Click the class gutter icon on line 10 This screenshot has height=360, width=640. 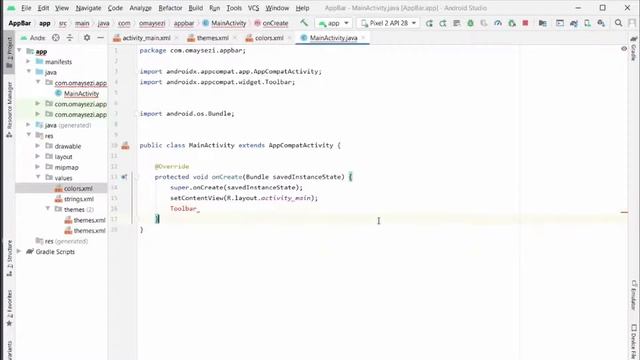click(125, 146)
